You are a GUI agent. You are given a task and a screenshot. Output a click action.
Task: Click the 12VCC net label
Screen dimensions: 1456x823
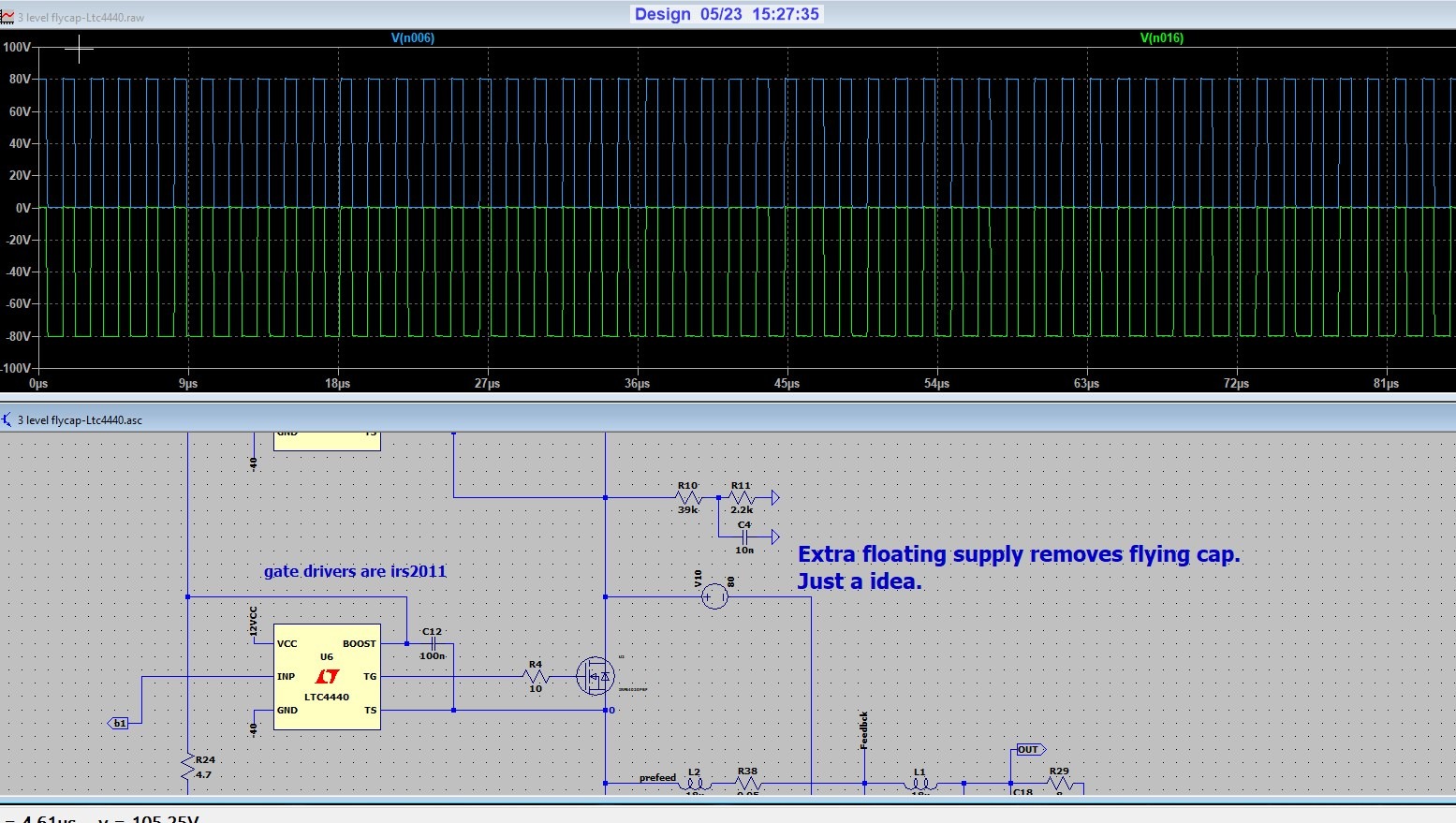coord(253,621)
